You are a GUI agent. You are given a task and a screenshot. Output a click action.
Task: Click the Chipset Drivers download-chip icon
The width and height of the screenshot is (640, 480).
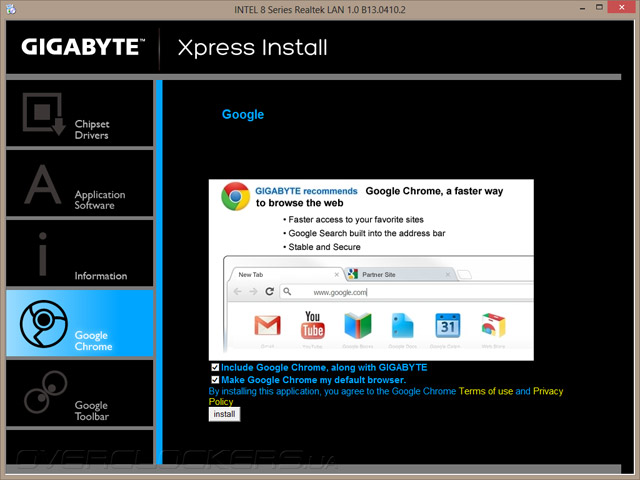tap(44, 114)
